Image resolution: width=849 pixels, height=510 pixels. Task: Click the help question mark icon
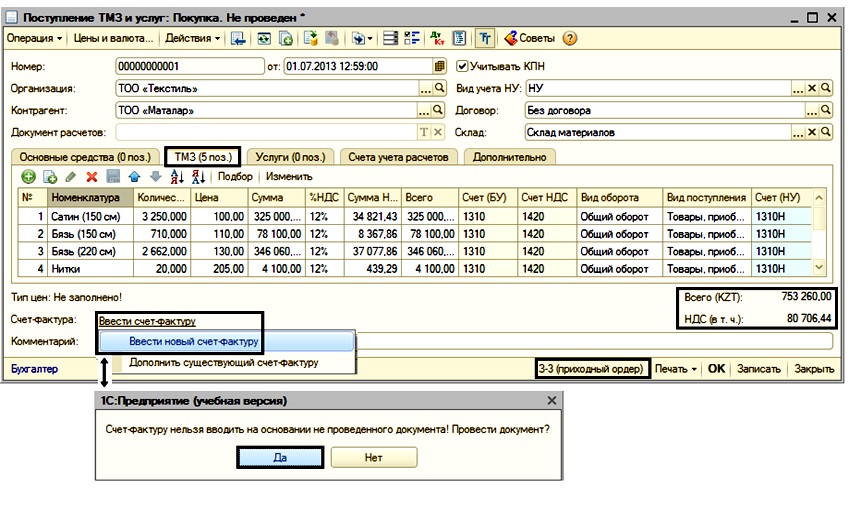[570, 39]
